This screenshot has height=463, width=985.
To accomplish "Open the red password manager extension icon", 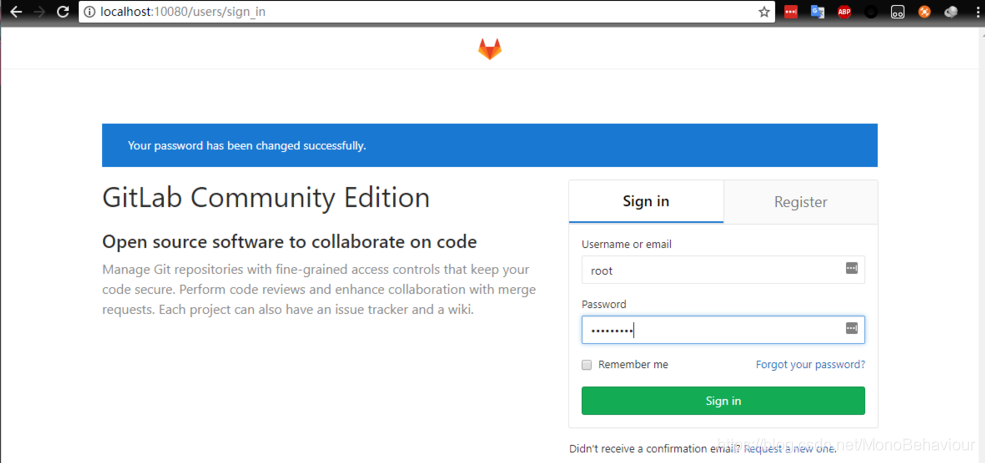I will (791, 11).
